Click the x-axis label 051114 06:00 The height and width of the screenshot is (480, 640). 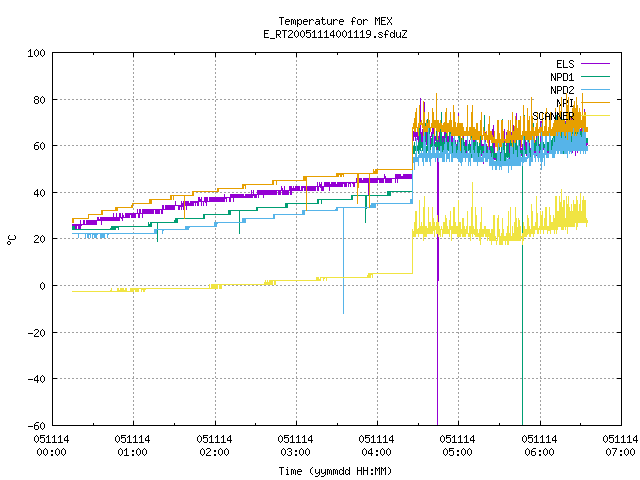click(540, 446)
